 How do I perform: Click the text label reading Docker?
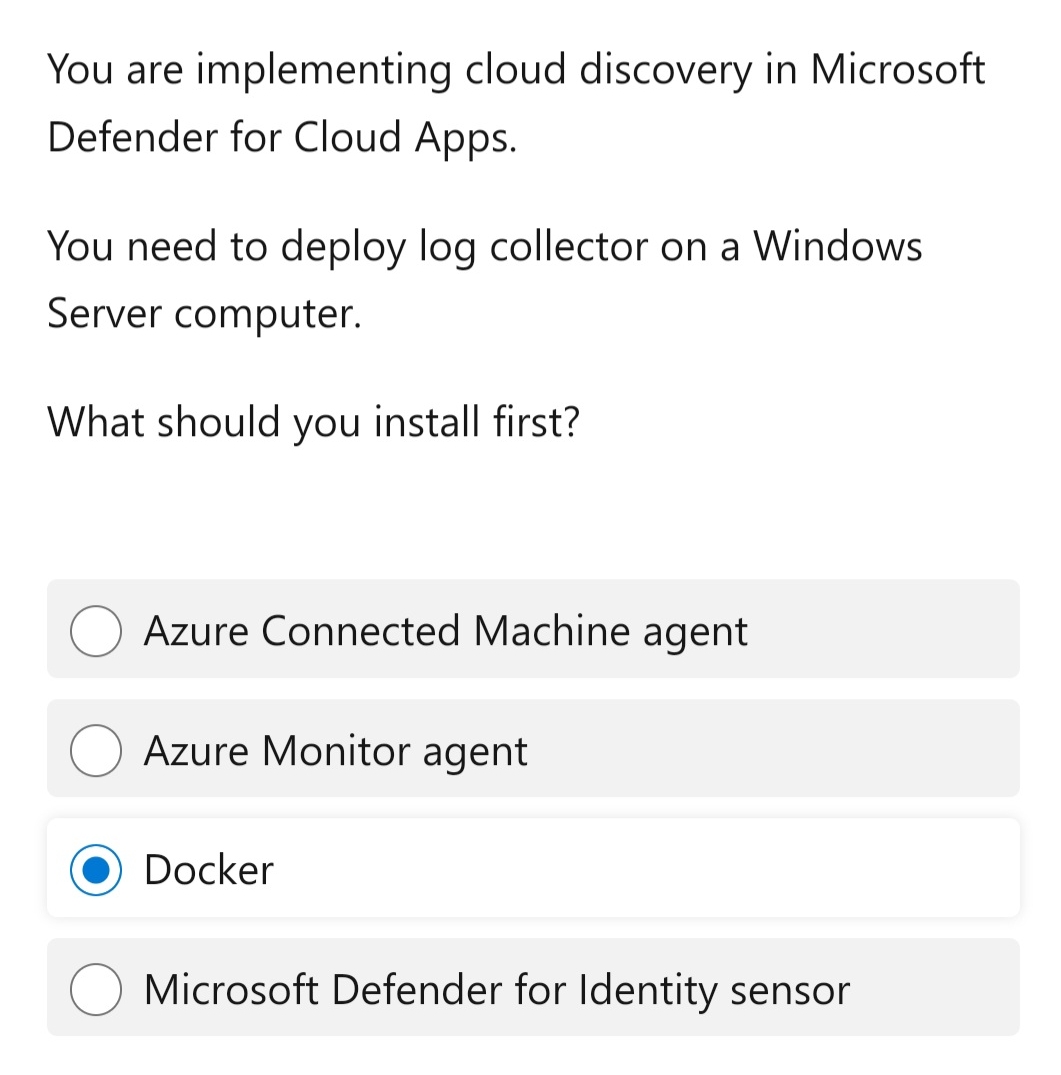pyautogui.click(x=208, y=869)
